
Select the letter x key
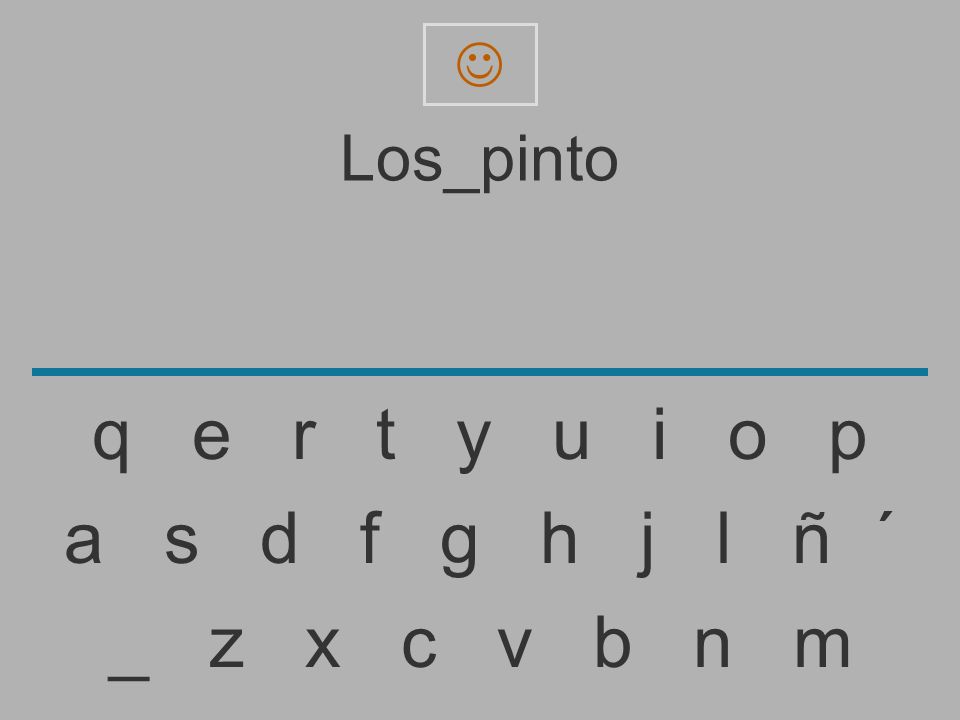tap(323, 646)
